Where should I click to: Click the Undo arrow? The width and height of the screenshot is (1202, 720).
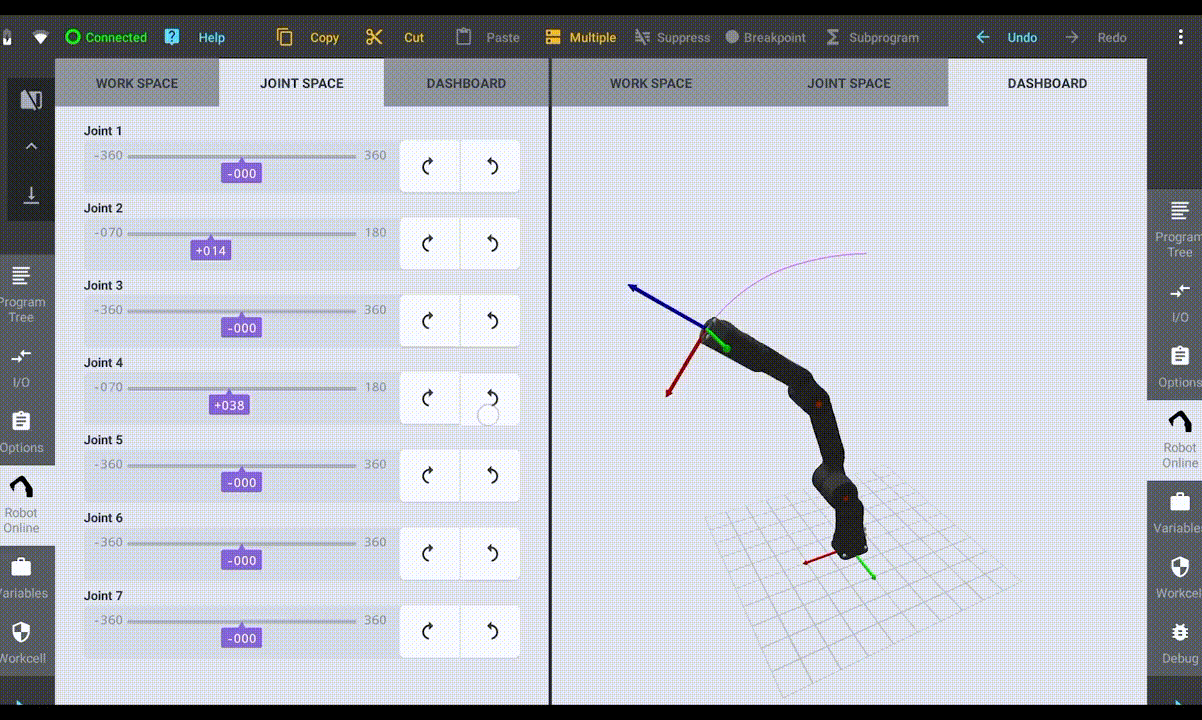[x=983, y=37]
